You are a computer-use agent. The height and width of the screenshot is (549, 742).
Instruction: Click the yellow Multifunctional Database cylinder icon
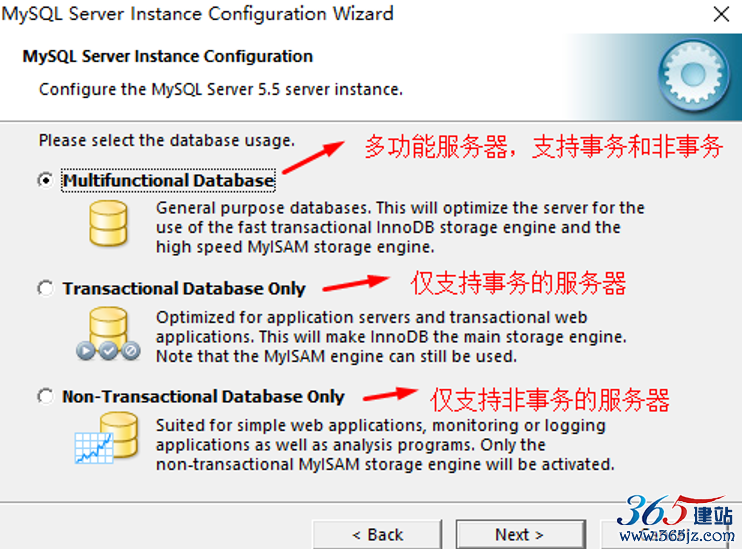(108, 223)
